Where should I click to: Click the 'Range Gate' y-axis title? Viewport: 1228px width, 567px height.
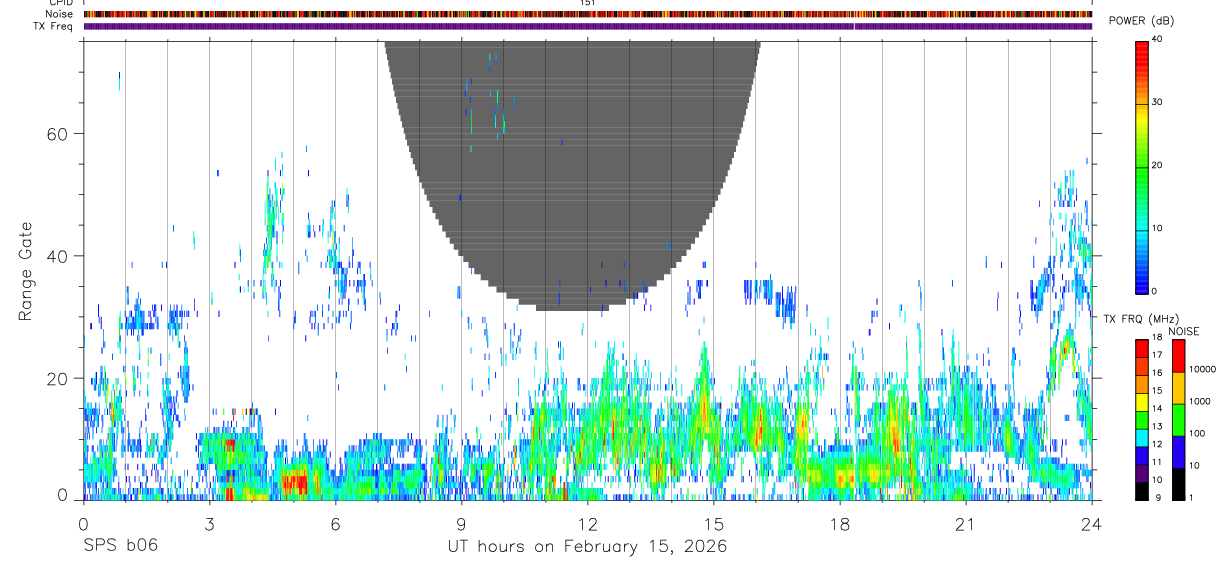(x=25, y=271)
